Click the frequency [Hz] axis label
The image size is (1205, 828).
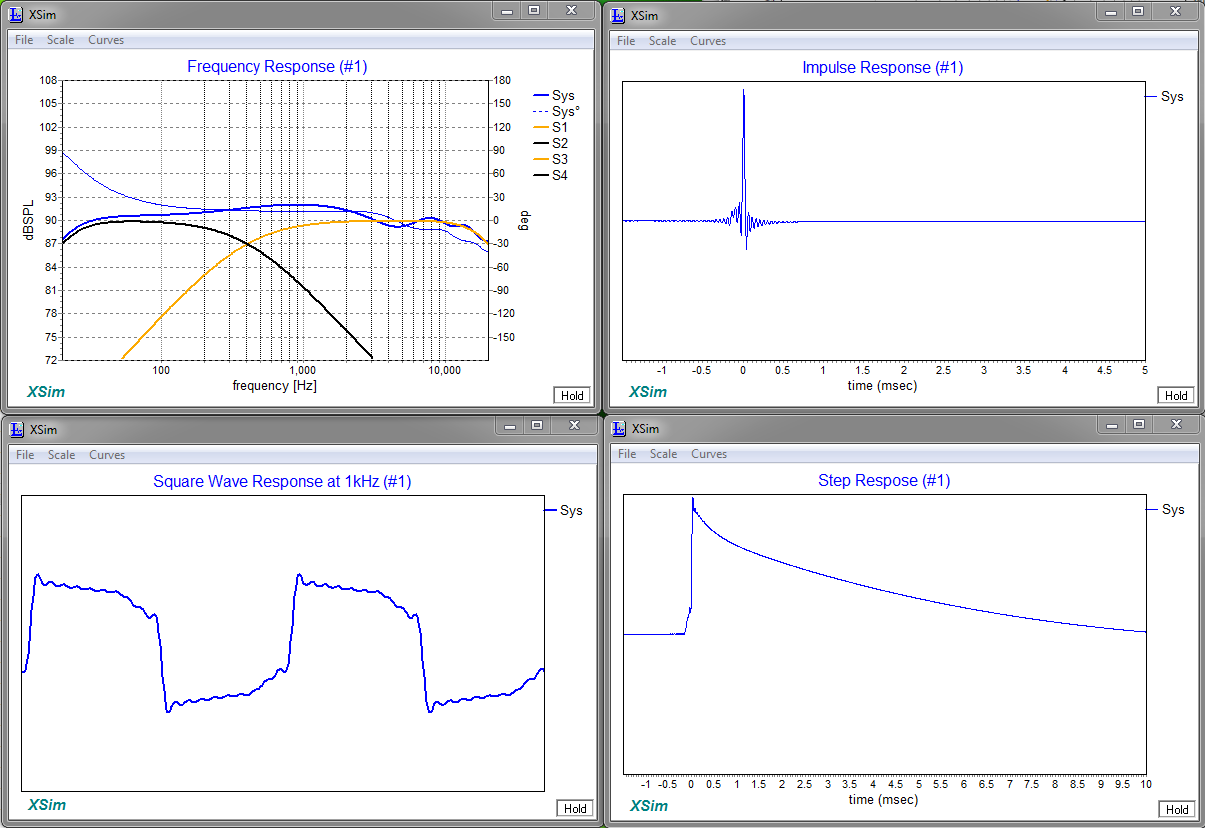tap(275, 385)
